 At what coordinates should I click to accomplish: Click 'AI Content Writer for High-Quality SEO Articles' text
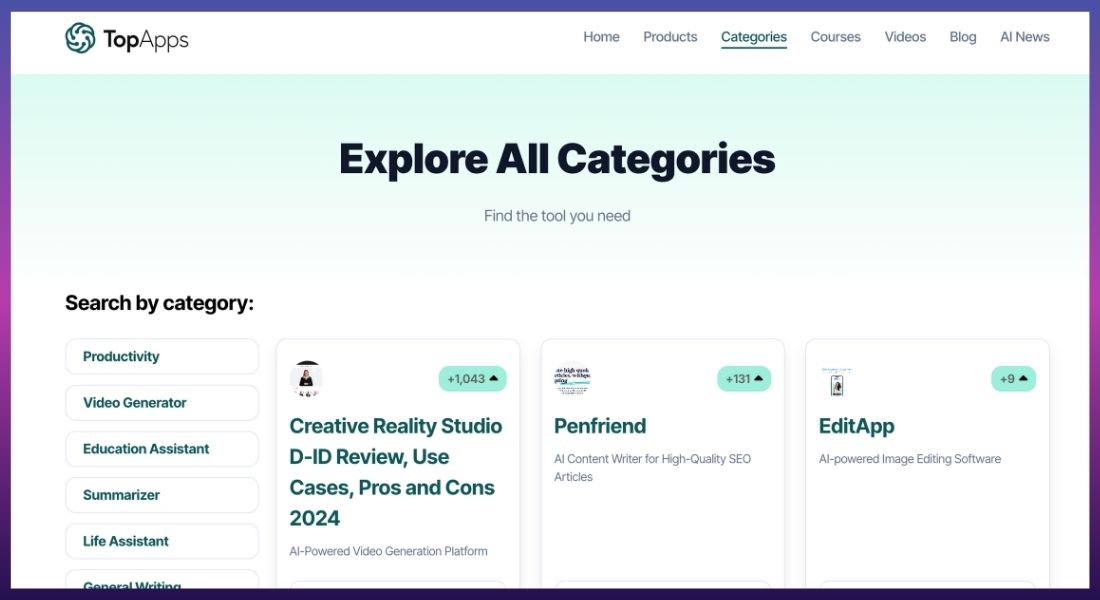(x=652, y=468)
